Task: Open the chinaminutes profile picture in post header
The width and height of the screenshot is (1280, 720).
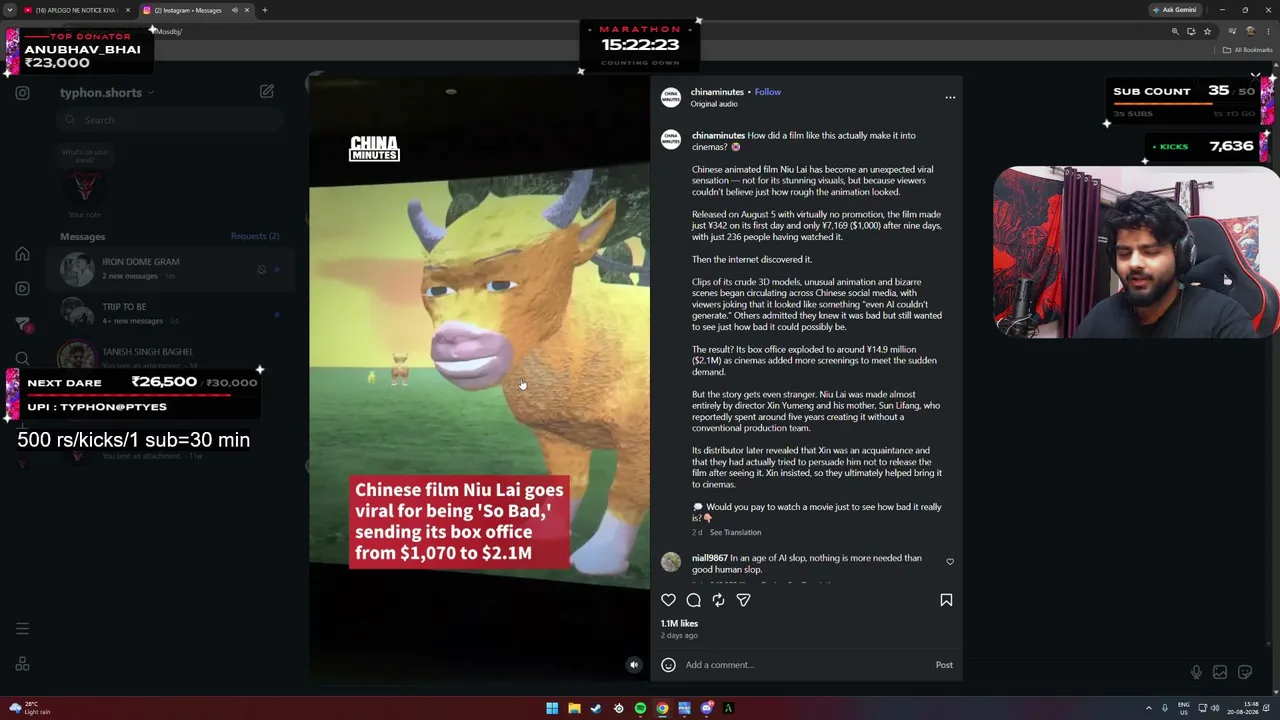Action: click(x=670, y=97)
